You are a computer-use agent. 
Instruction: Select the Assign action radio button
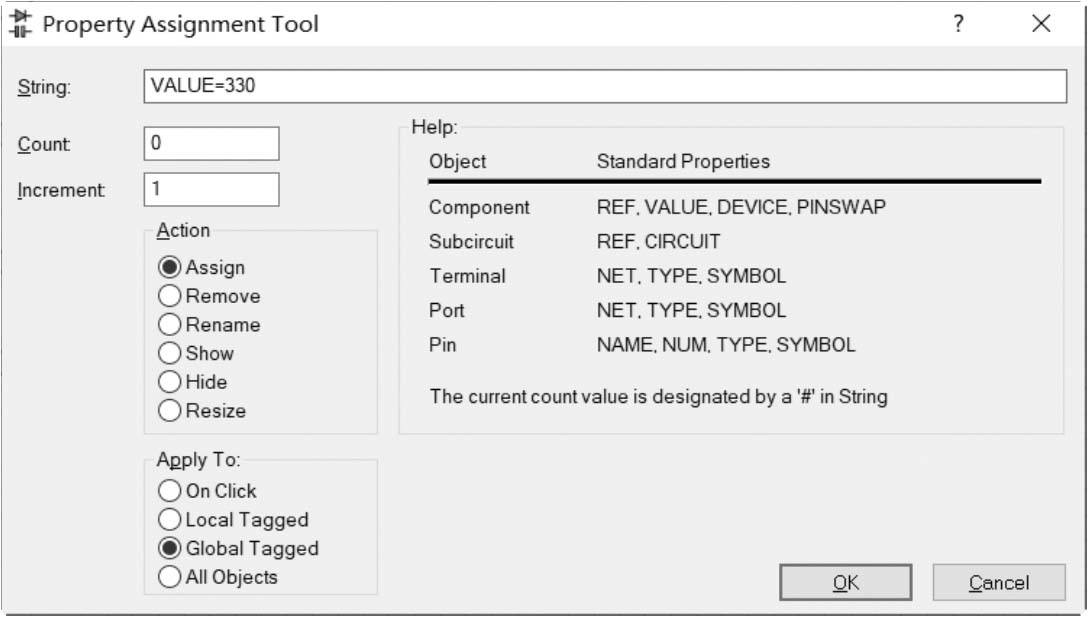(170, 268)
